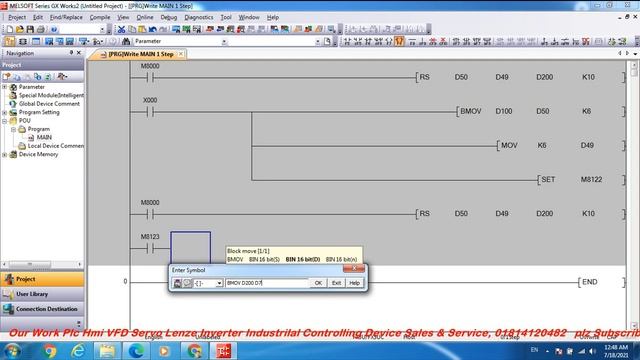Image resolution: width=640 pixels, height=360 pixels.
Task: Click the instruction input field with BMOV text
Action: (267, 283)
